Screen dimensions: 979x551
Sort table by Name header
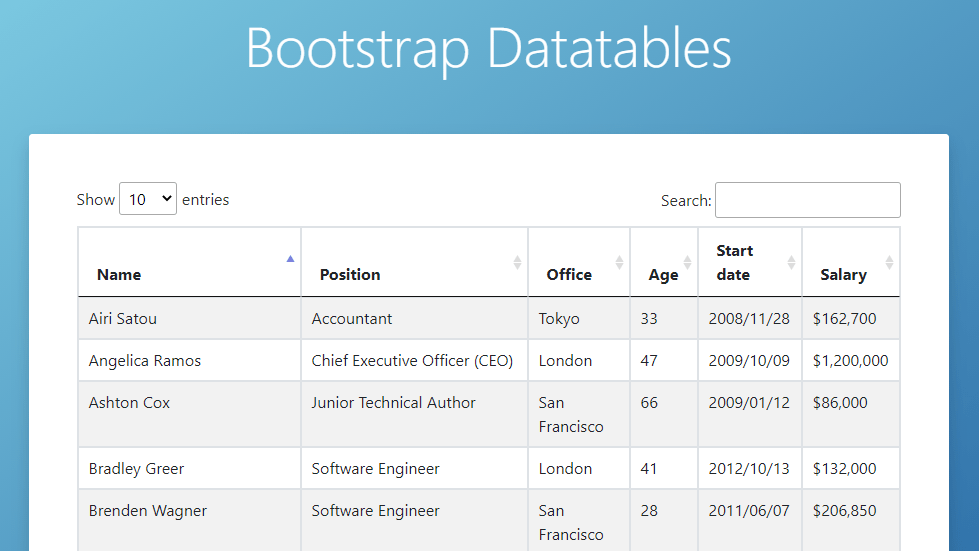(x=119, y=274)
